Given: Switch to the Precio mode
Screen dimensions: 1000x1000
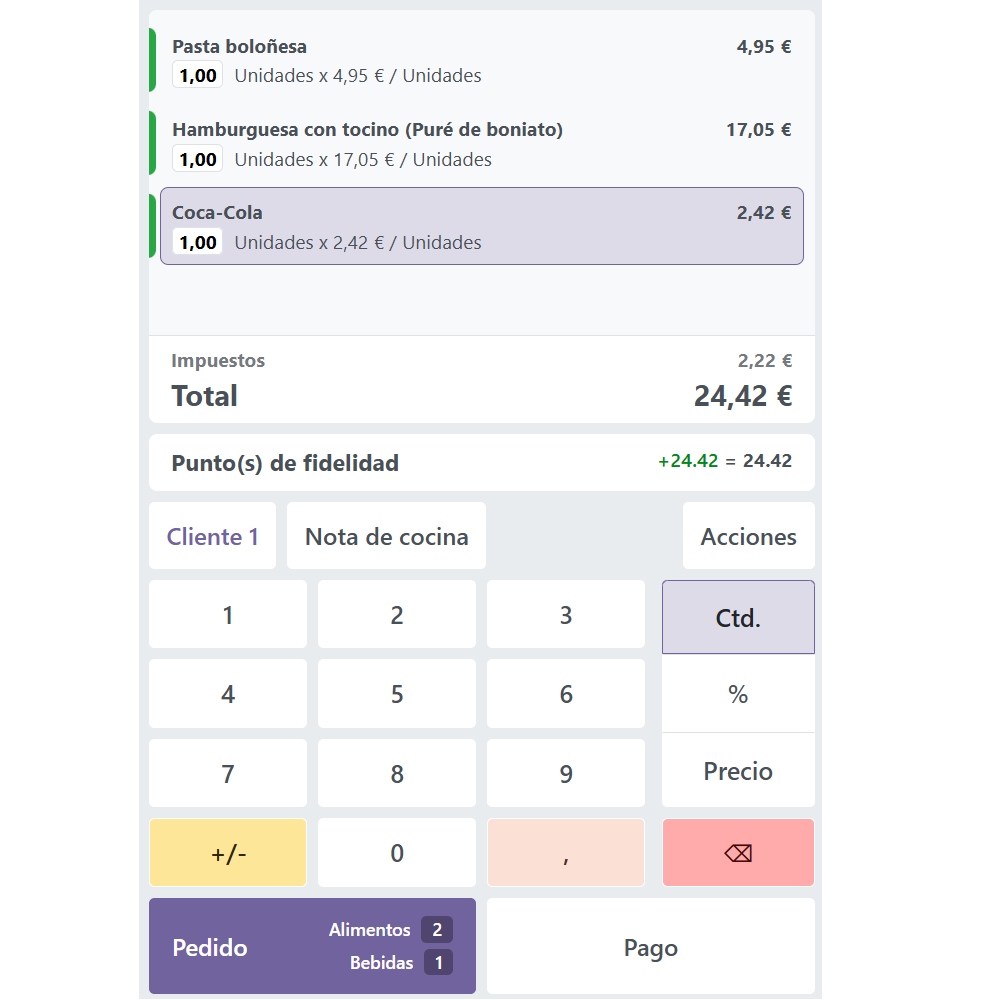Looking at the screenshot, I should tap(738, 771).
